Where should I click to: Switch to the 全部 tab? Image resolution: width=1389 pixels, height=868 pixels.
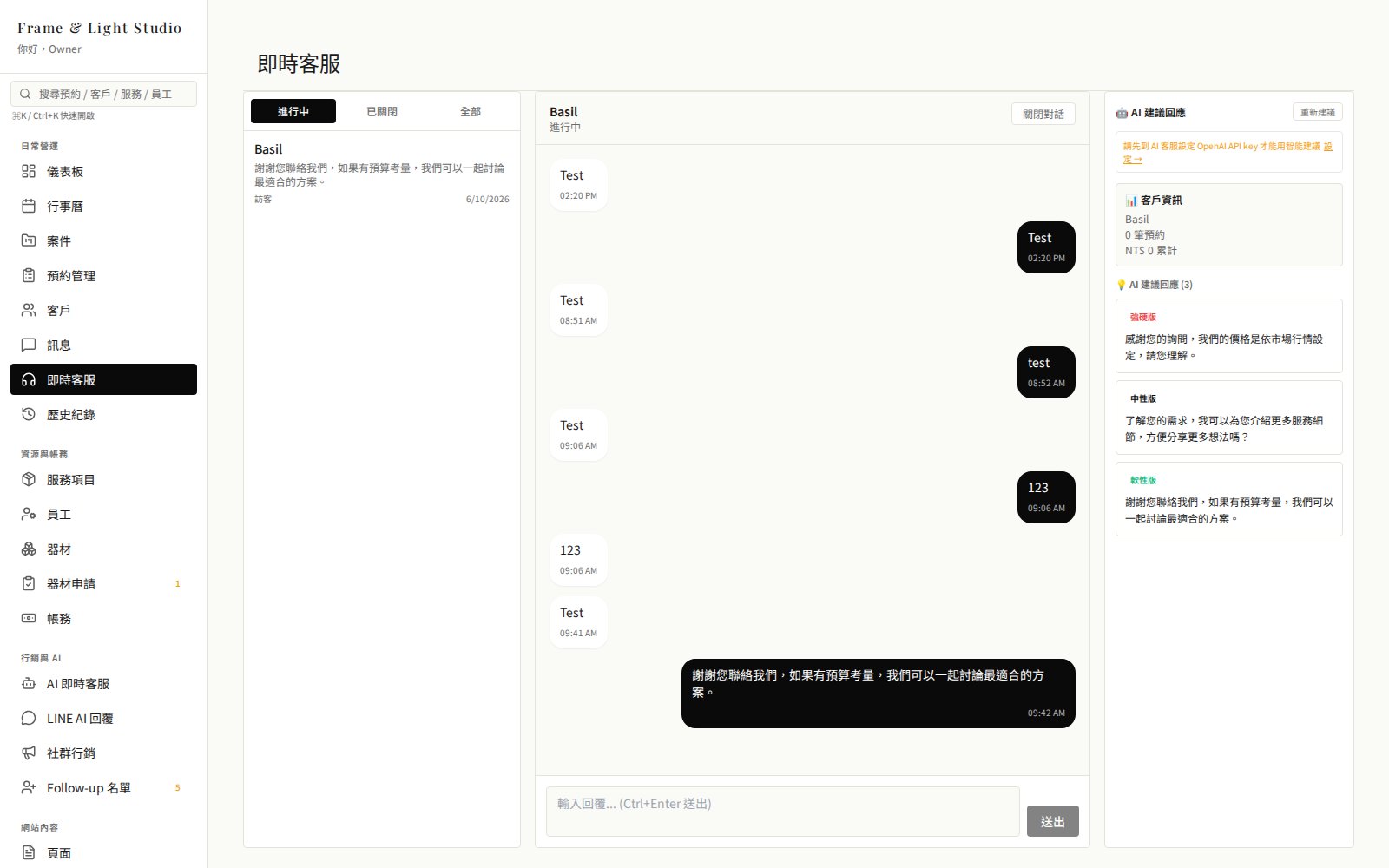[471, 111]
